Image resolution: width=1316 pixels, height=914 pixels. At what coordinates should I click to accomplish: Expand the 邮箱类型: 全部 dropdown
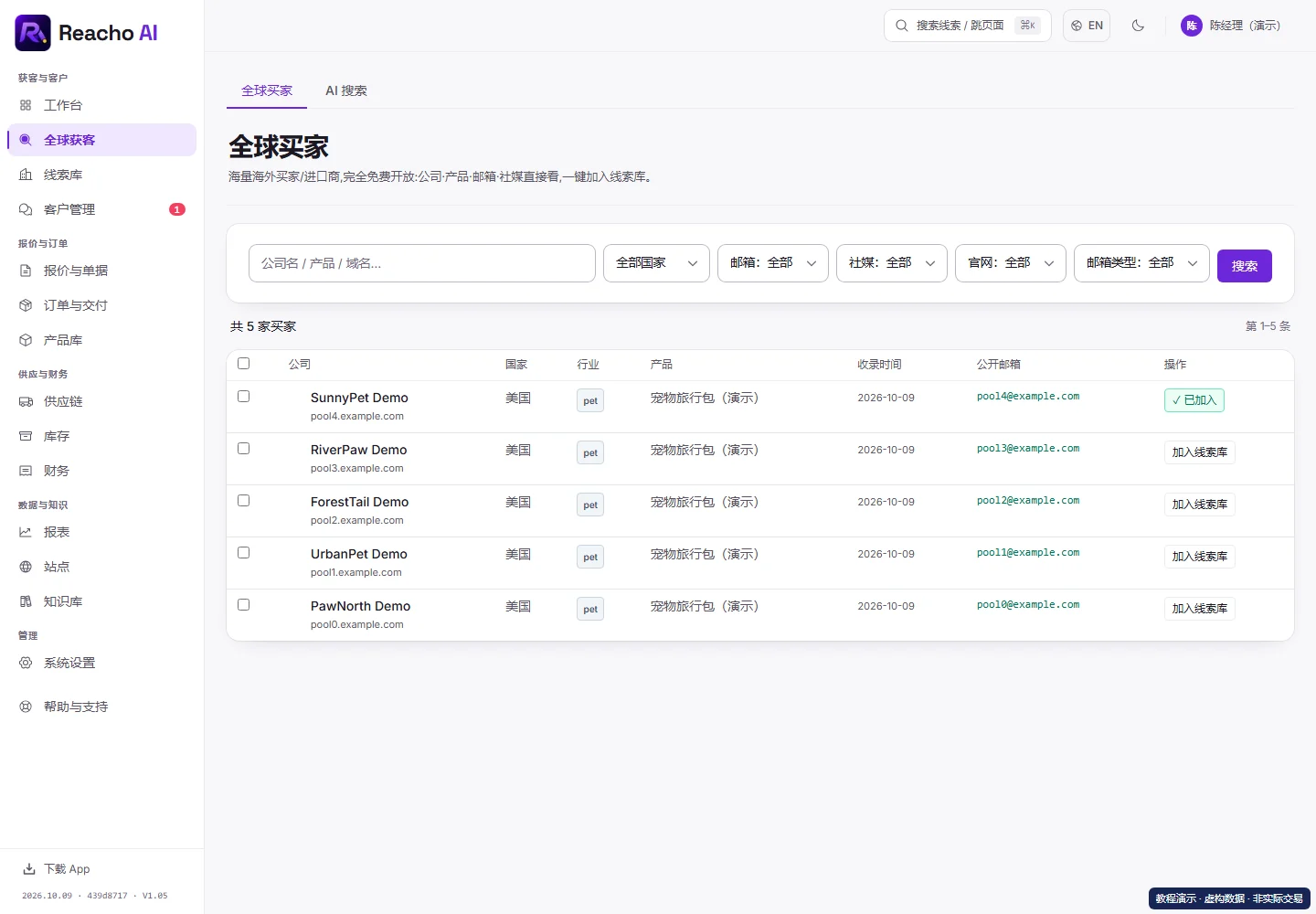click(1141, 263)
